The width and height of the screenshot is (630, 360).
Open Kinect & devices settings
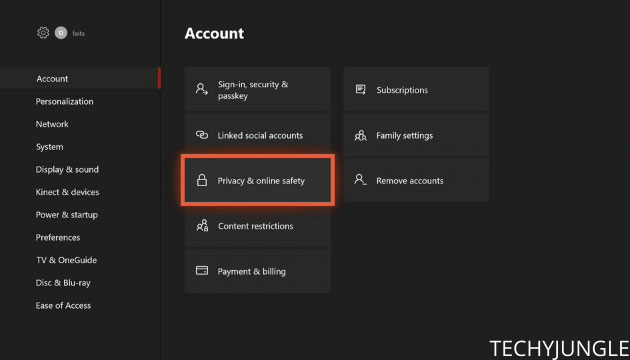click(67, 192)
